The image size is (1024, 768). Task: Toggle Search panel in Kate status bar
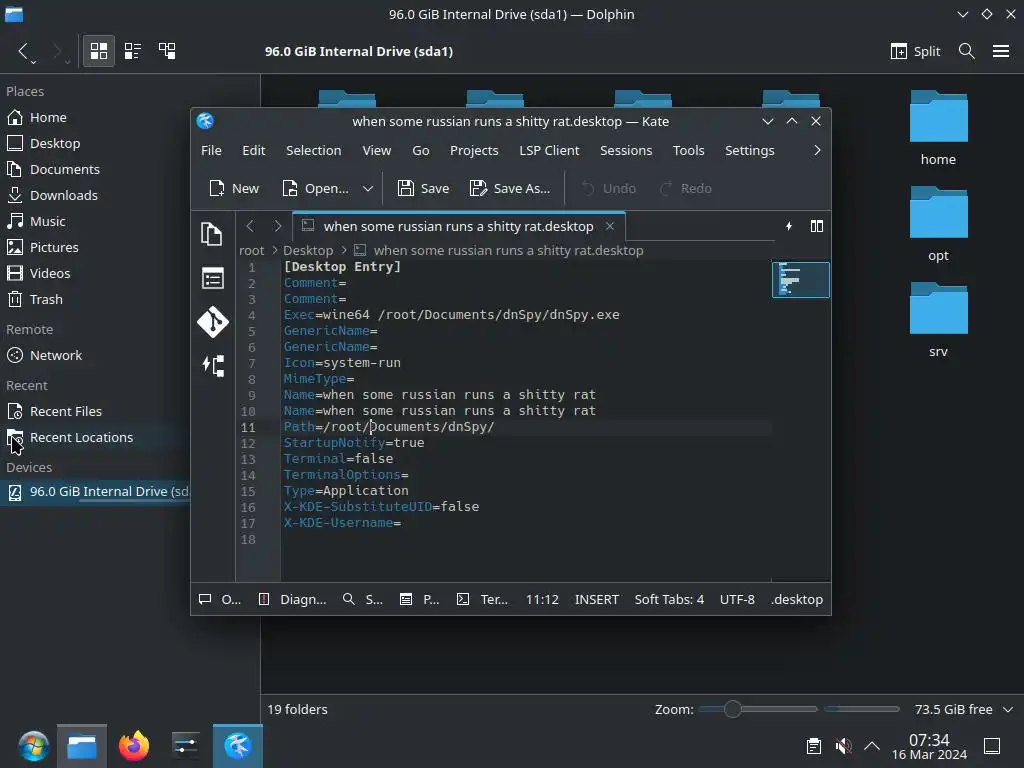[363, 600]
